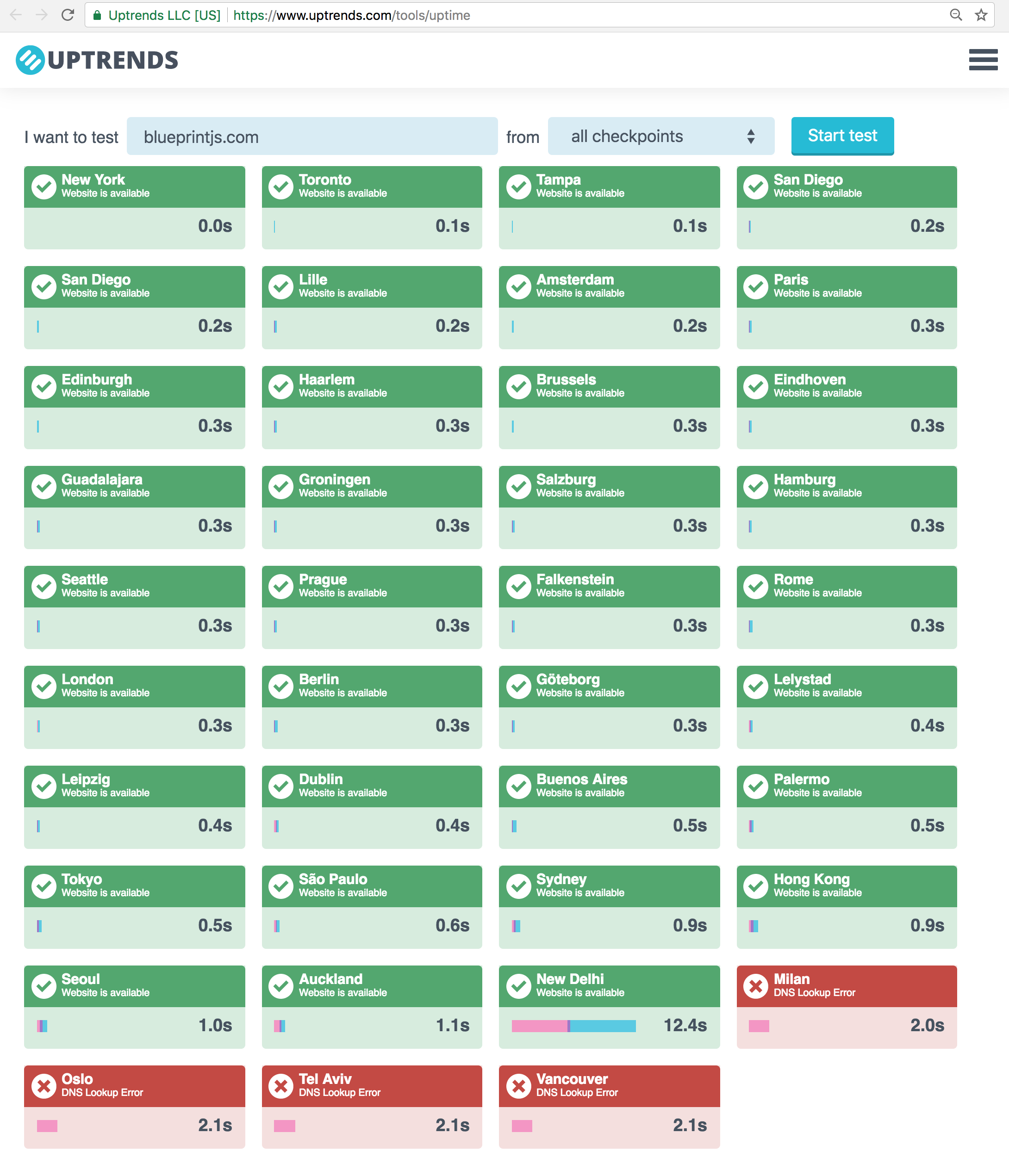
Task: Click the Vancouver DNS error icon
Action: (518, 1086)
